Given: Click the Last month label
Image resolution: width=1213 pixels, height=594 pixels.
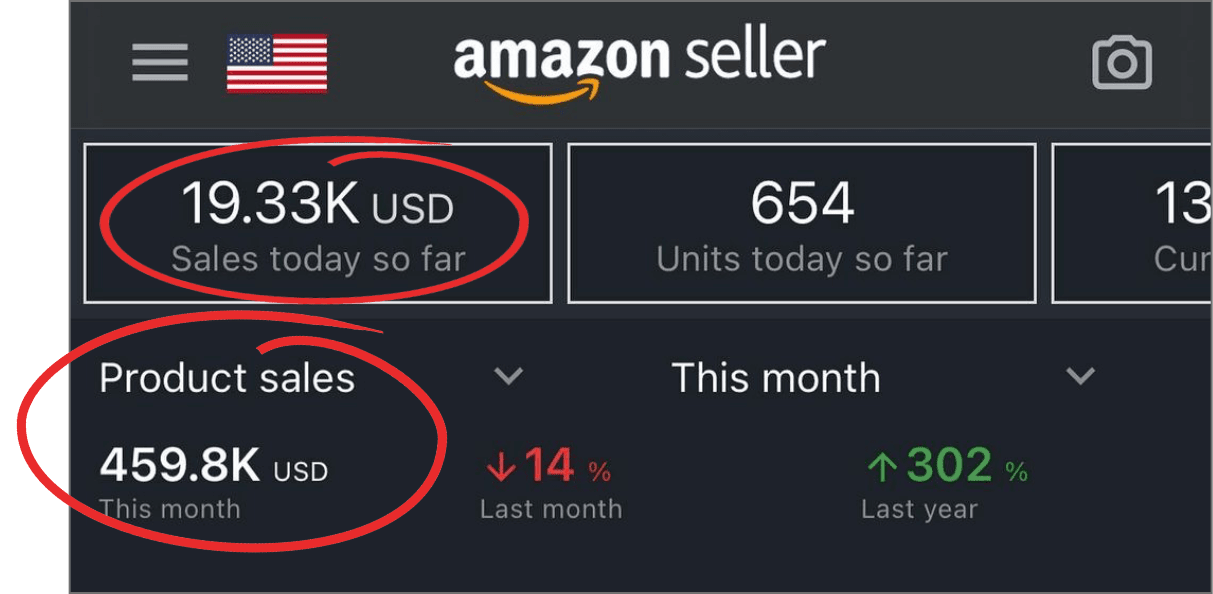Looking at the screenshot, I should (551, 509).
